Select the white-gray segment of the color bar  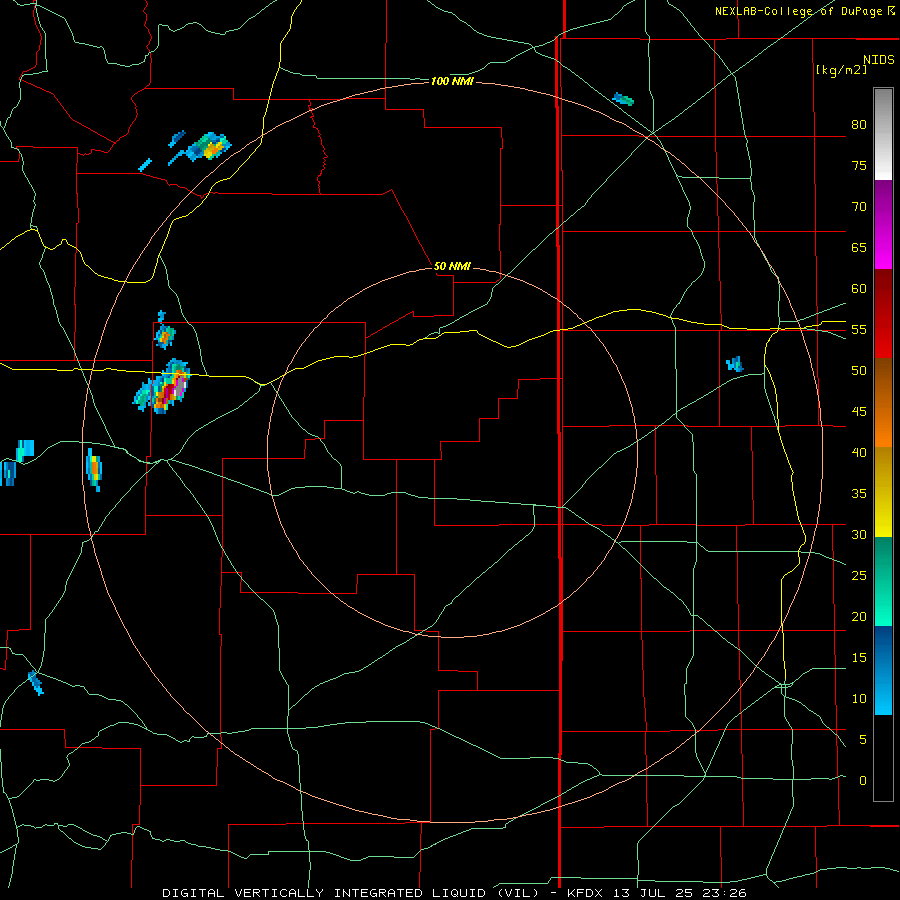883,134
